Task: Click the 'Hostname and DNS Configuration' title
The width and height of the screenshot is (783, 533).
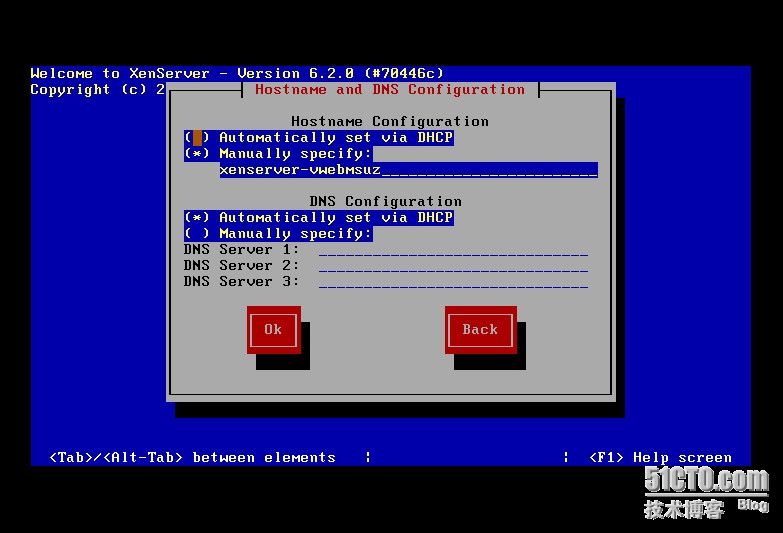Action: (x=390, y=89)
